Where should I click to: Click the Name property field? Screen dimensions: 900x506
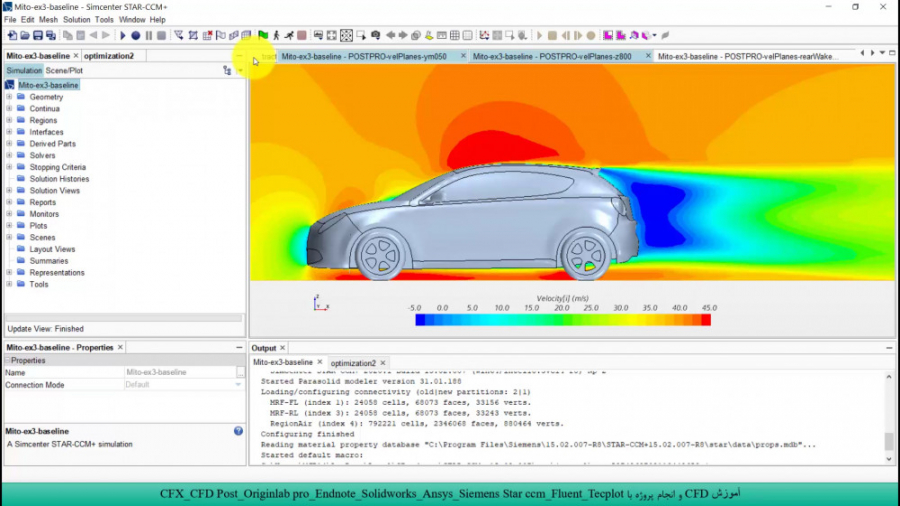(180, 372)
